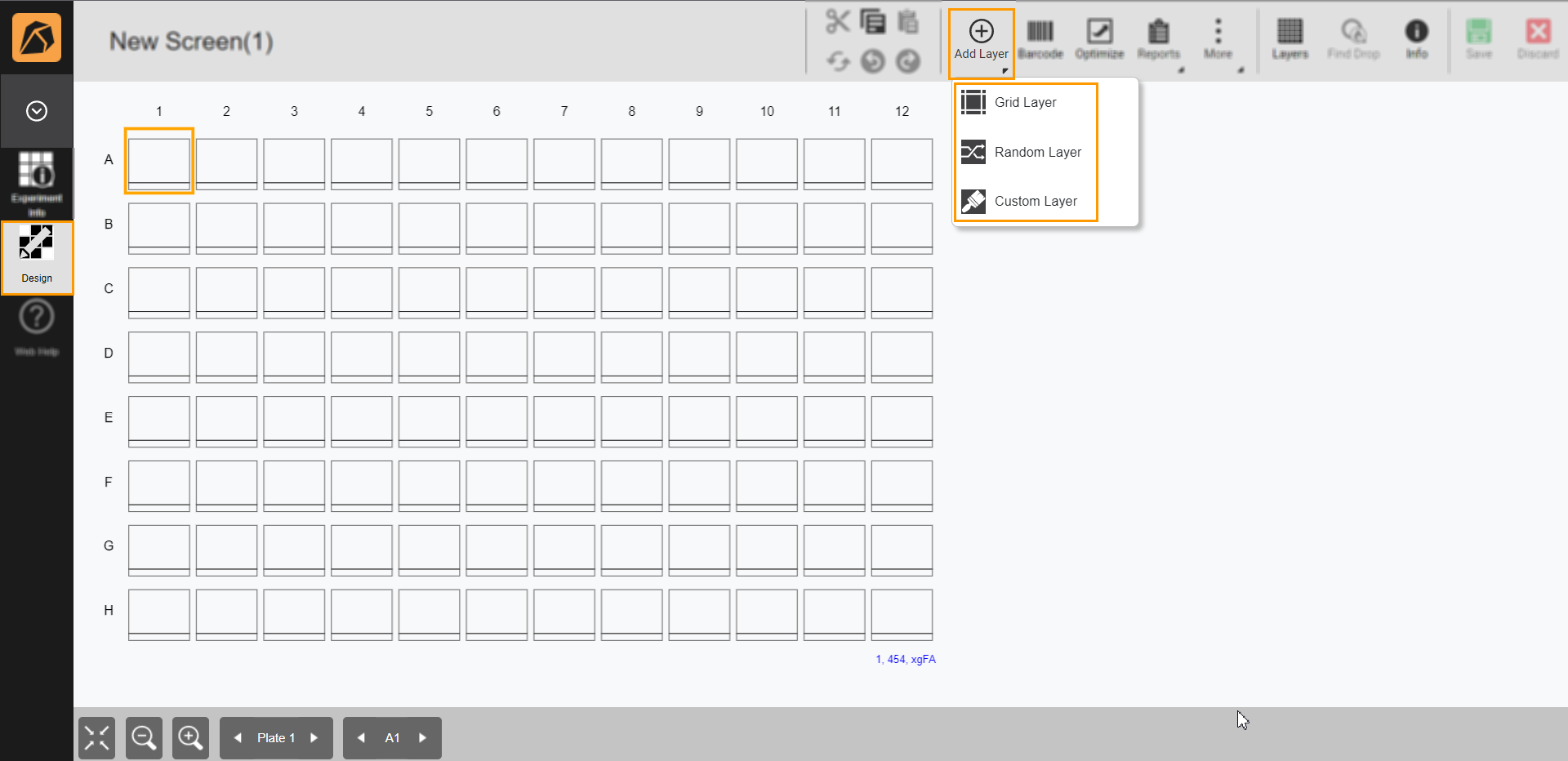Click row header A
The height and width of the screenshot is (761, 1568).
click(x=108, y=159)
